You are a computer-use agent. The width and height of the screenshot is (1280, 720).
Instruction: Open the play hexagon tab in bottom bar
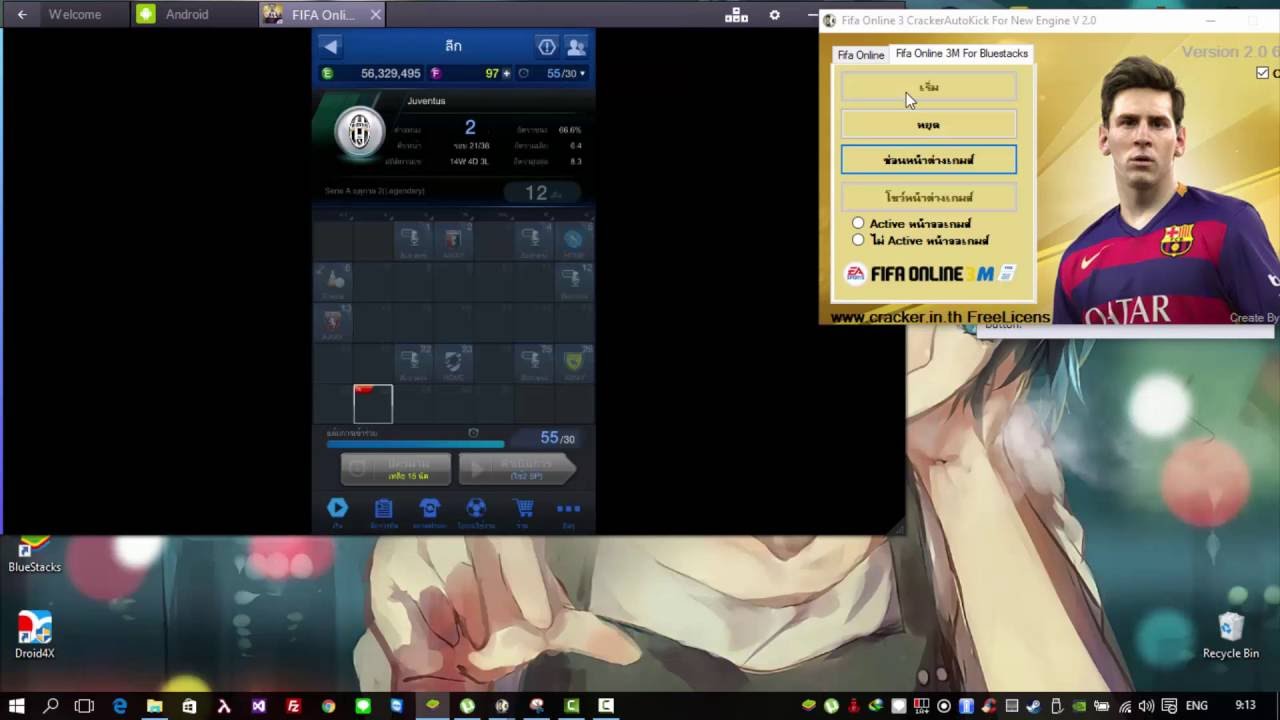tap(337, 508)
